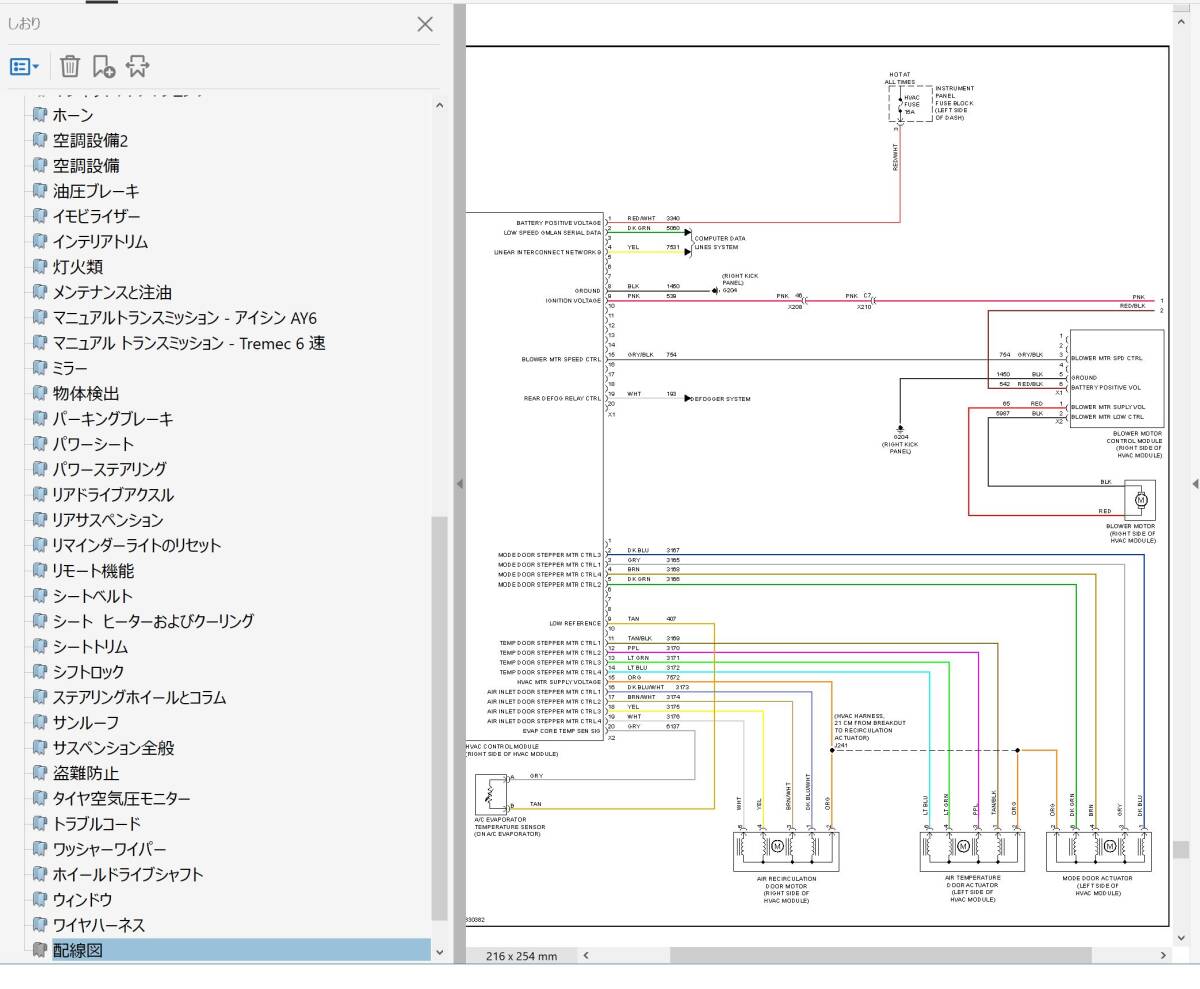Open the ワイヤハーネス bookmark

click(98, 925)
